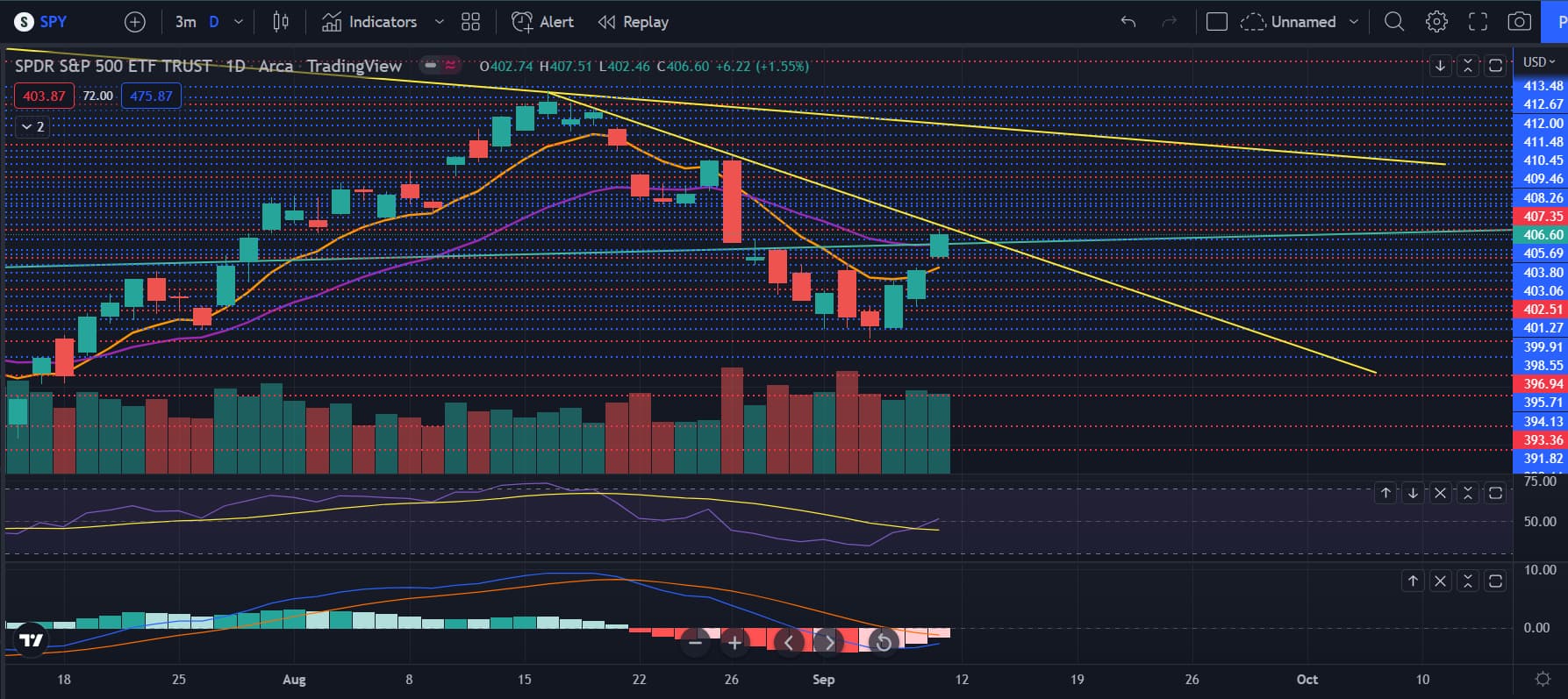Screen dimensions: 1568x699
Task: Open the SPY symbol search
Action: 41,22
